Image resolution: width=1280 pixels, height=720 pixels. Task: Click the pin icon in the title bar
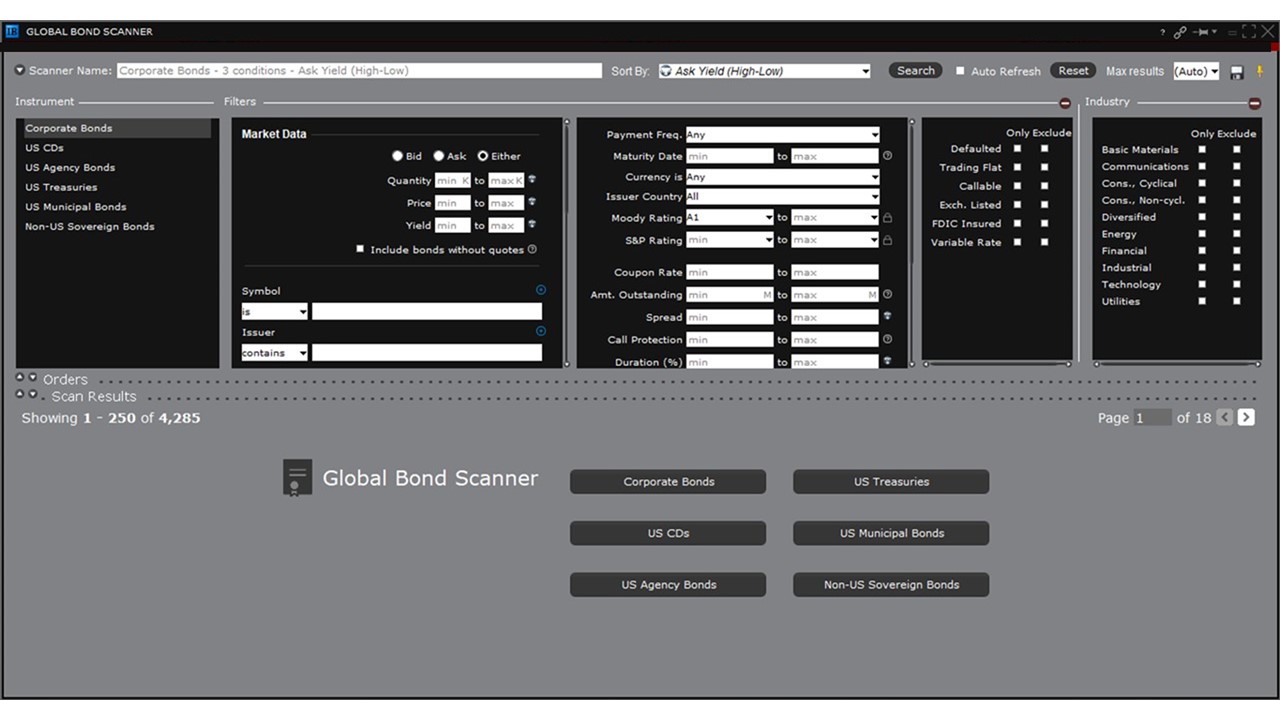(x=1201, y=31)
